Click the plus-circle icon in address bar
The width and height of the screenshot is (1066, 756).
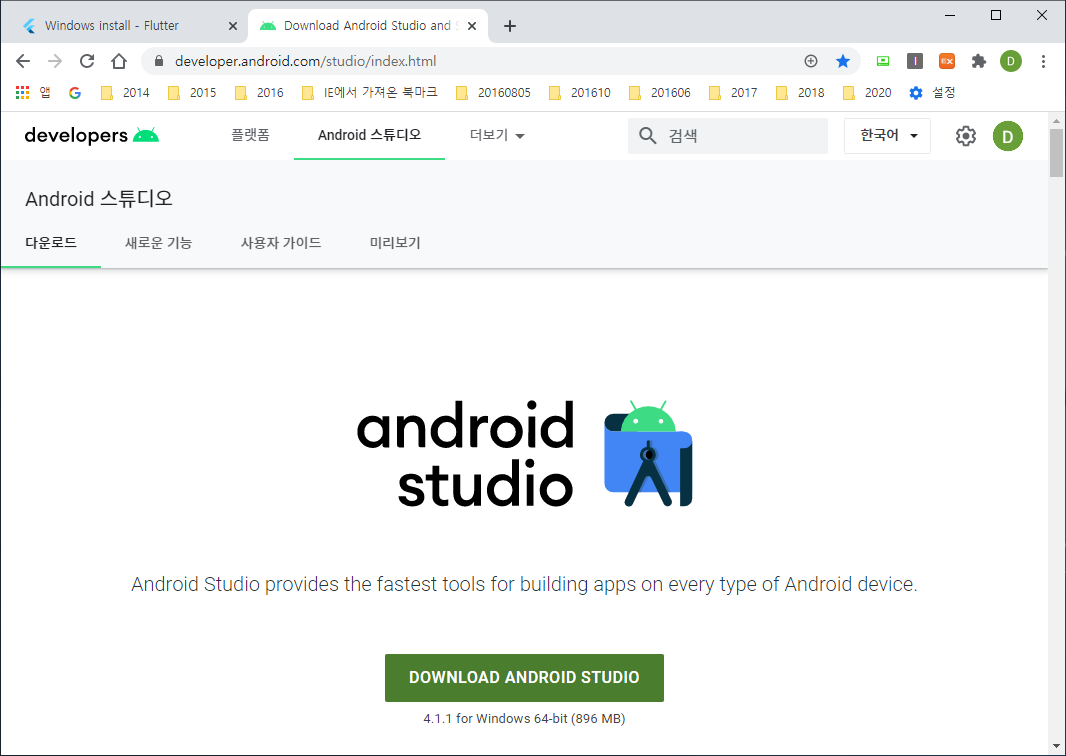point(810,61)
